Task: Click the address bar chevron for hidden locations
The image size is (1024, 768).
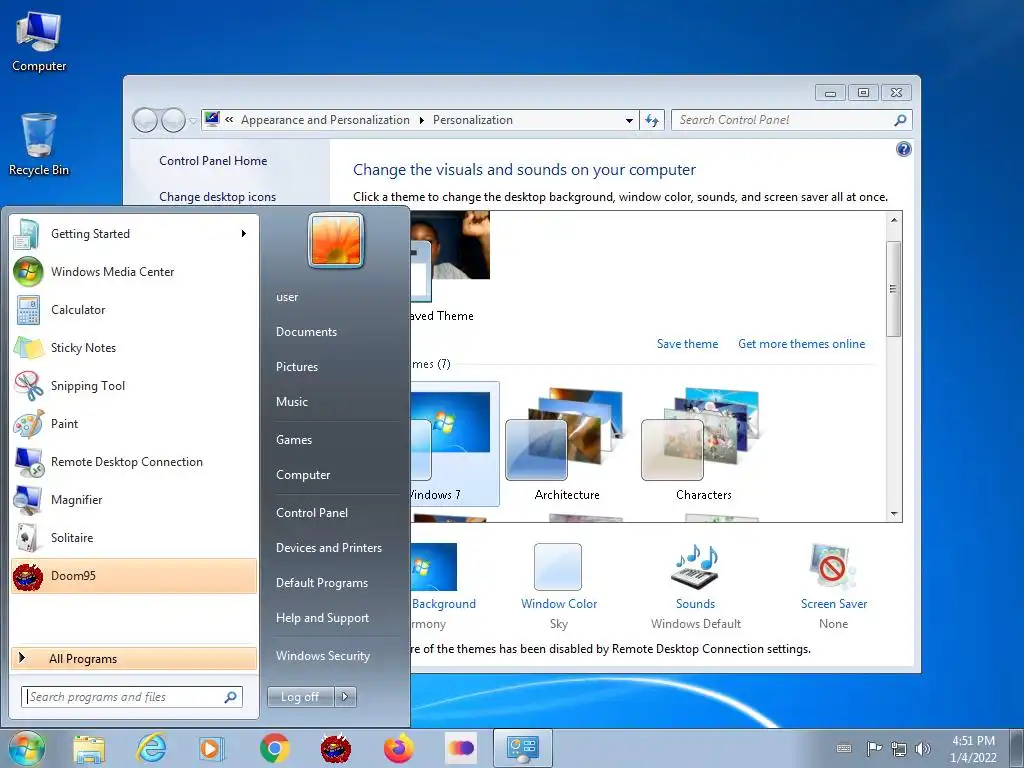Action: pos(229,120)
